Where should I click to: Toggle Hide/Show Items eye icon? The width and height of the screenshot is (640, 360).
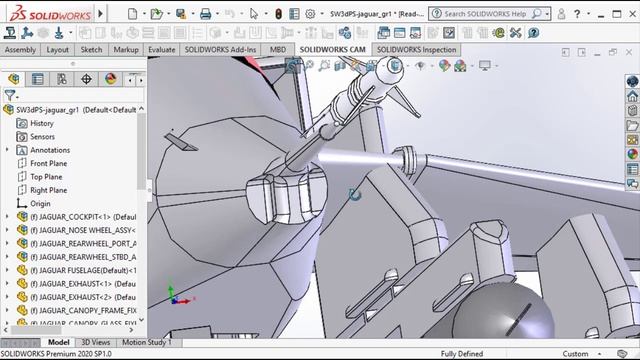click(420, 65)
